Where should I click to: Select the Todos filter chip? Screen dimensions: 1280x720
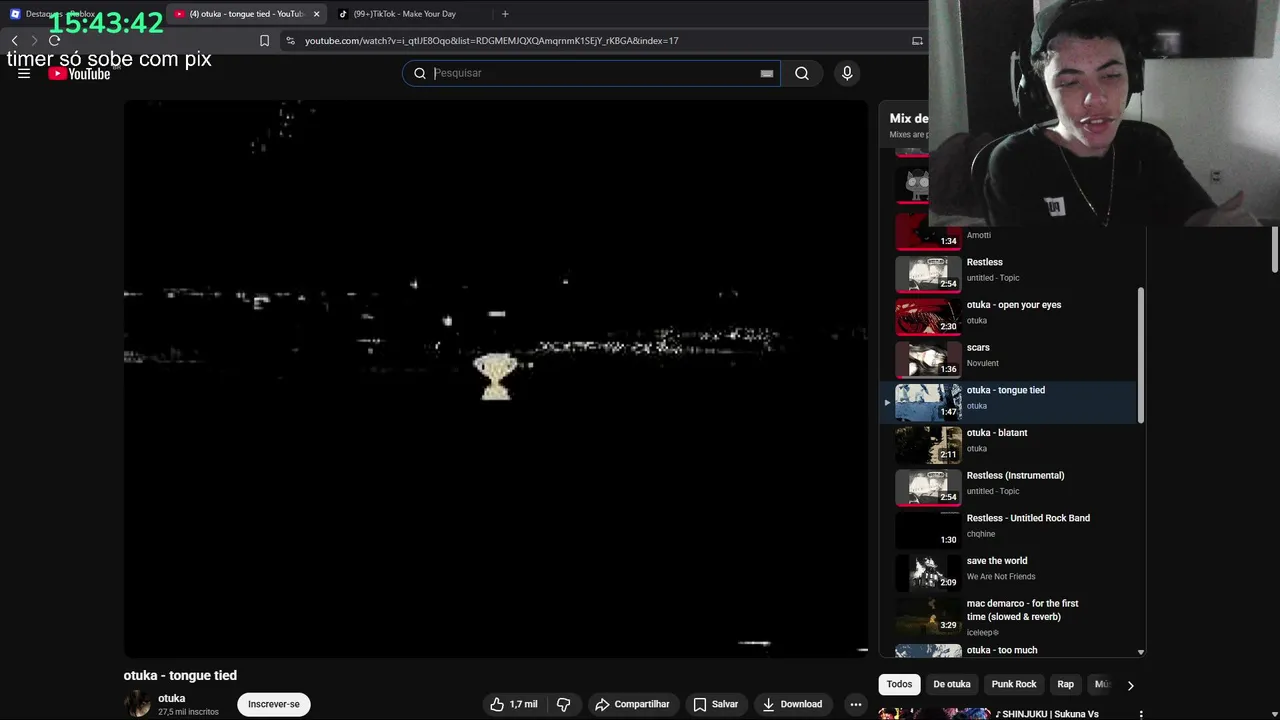point(899,684)
